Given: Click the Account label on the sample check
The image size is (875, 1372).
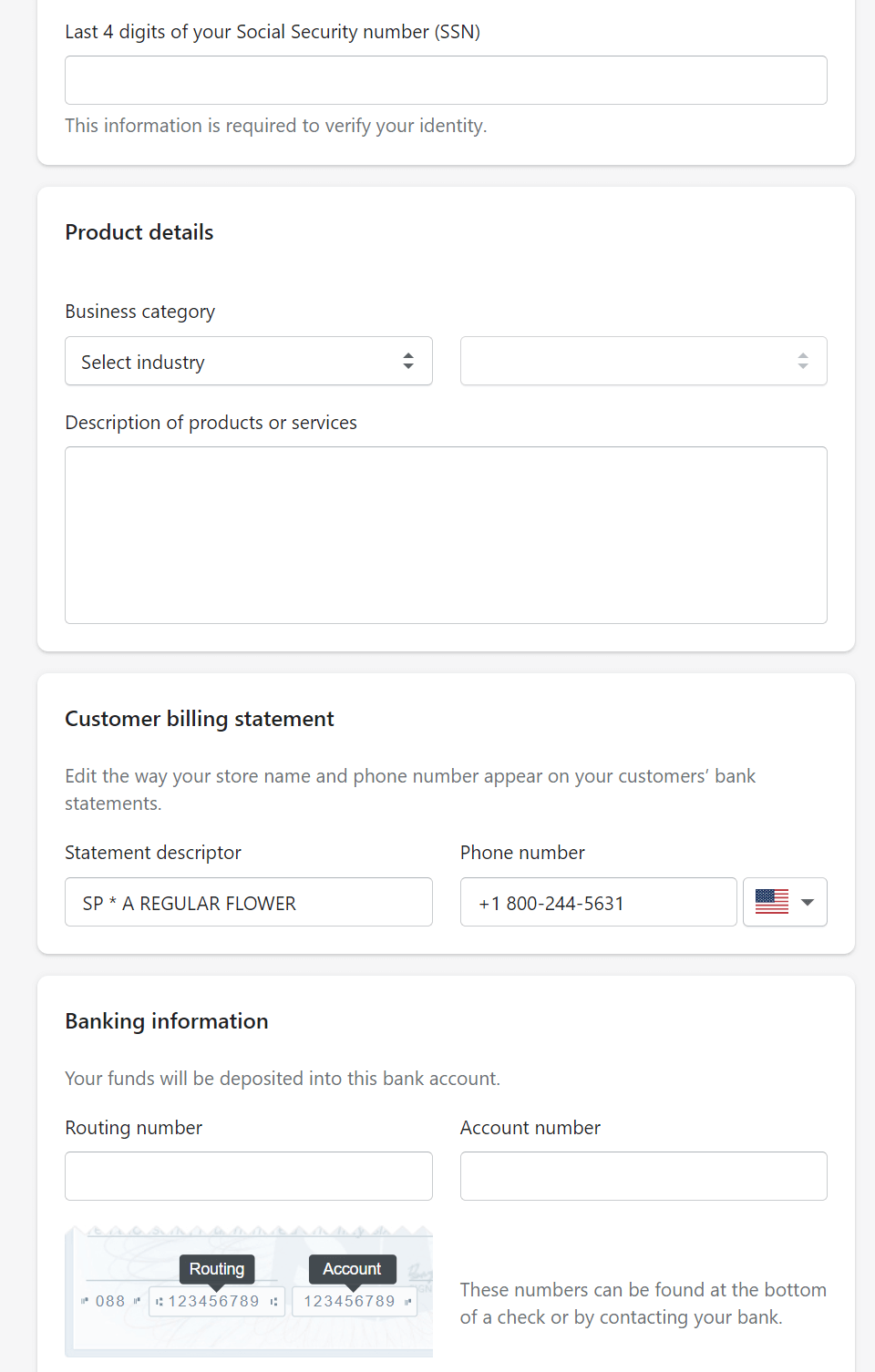Looking at the screenshot, I should (352, 1268).
